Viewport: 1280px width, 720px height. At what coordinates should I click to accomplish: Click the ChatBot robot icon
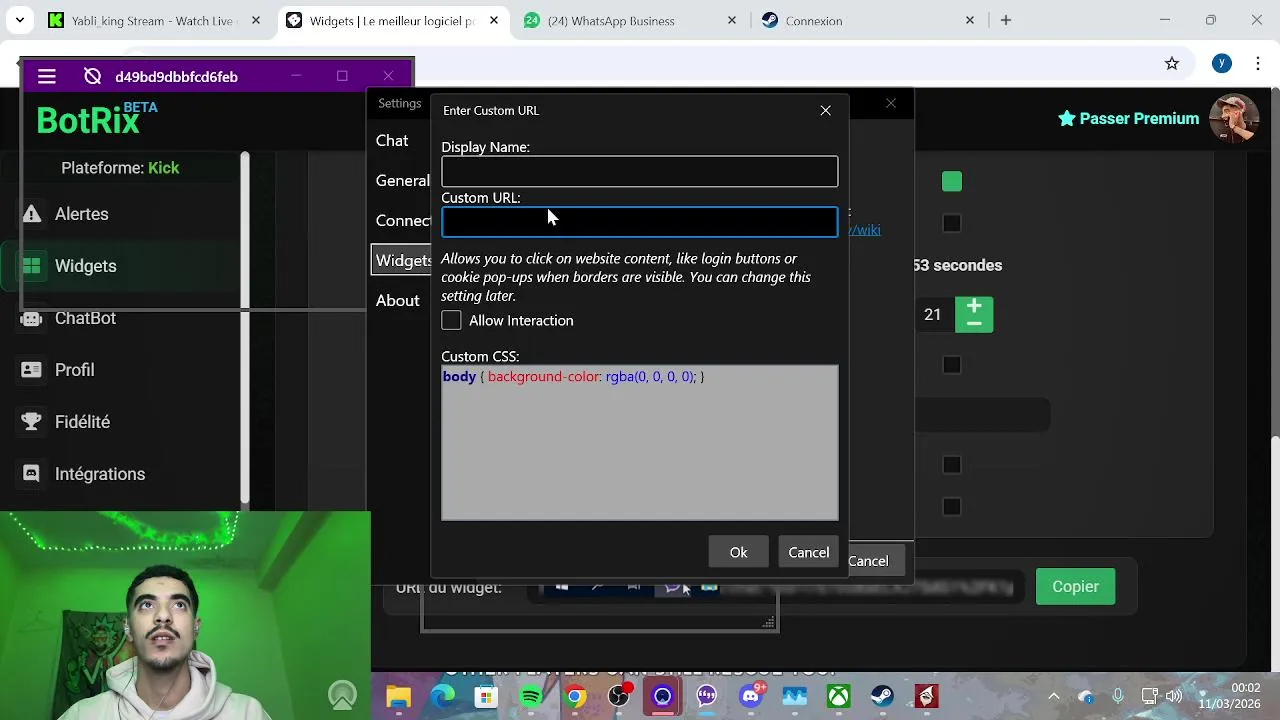pyautogui.click(x=32, y=318)
